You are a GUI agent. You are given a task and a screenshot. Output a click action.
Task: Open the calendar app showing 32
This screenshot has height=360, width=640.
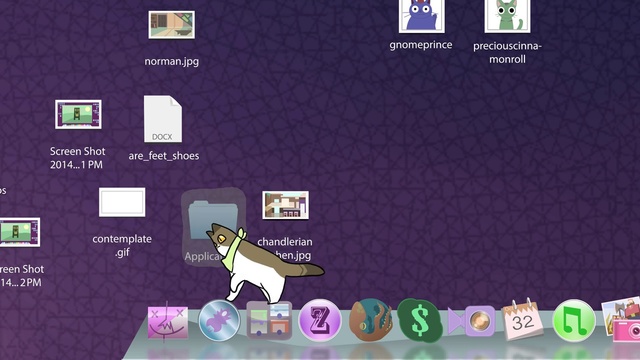[522, 320]
